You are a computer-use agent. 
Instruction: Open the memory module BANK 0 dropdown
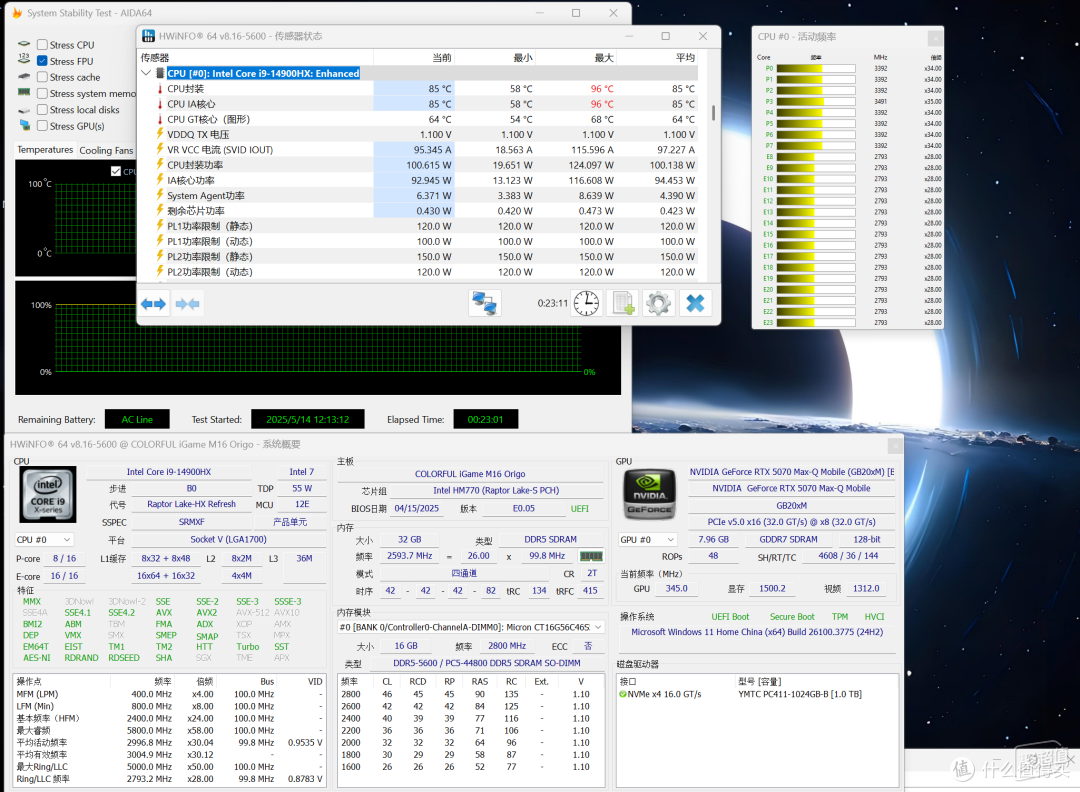click(471, 627)
